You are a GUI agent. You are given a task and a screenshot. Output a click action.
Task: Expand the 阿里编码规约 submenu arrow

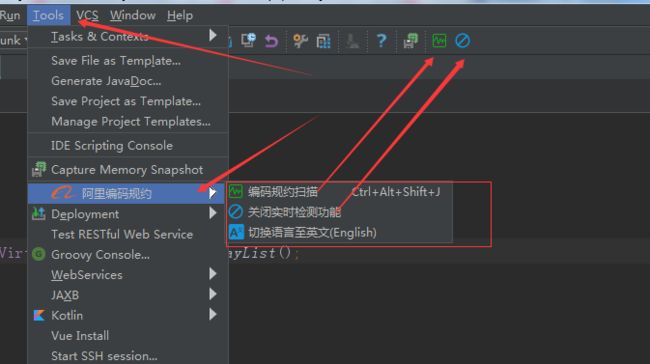[x=213, y=192]
